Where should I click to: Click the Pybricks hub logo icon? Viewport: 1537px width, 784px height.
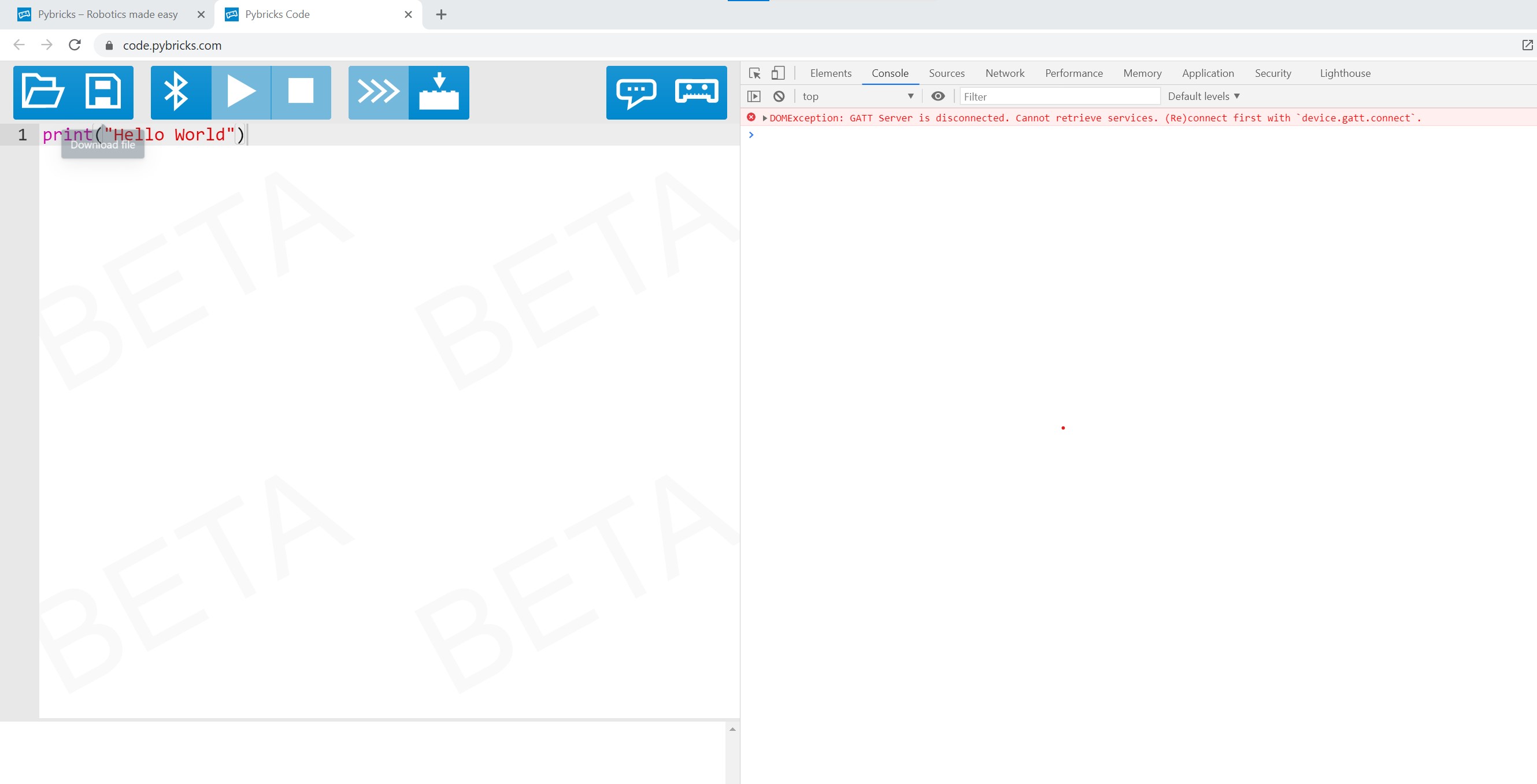pyautogui.click(x=697, y=92)
